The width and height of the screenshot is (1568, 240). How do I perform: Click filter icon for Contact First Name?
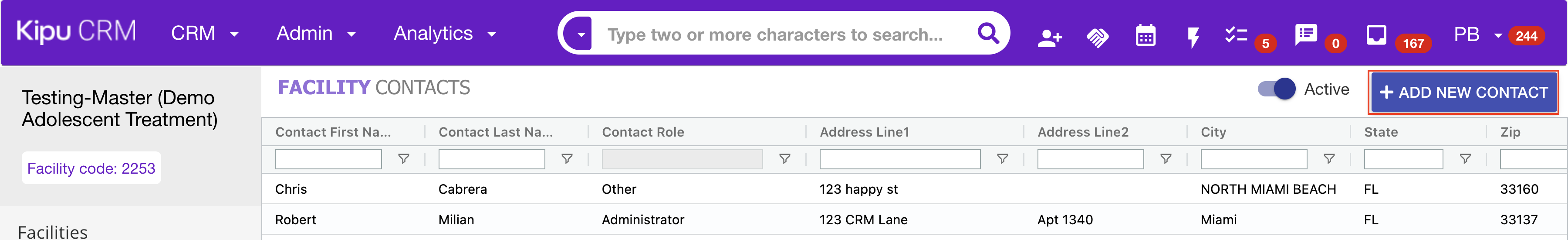click(403, 159)
